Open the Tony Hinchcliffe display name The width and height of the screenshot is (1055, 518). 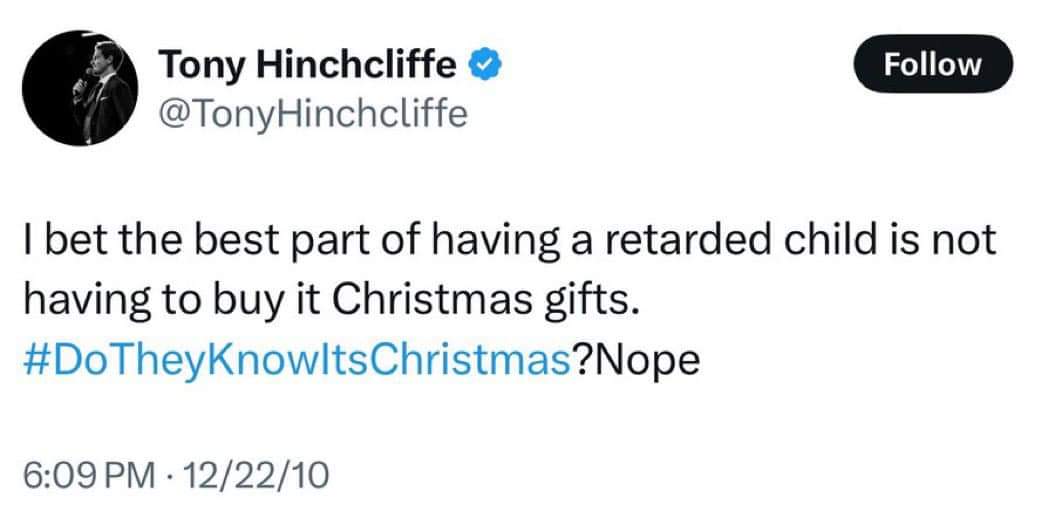point(307,65)
